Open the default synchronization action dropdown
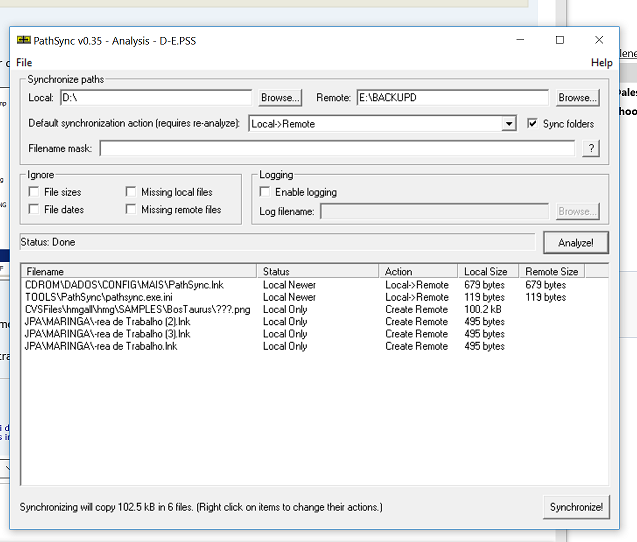Image resolution: width=637 pixels, height=542 pixels. 509,124
